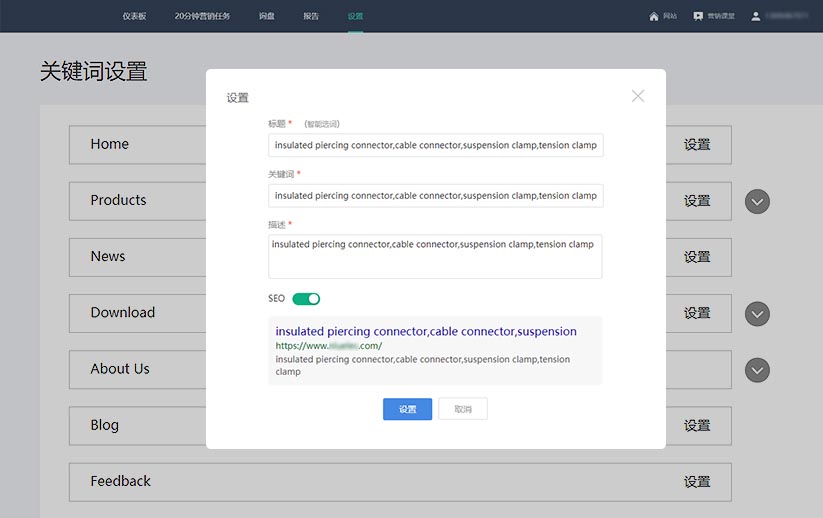The height and width of the screenshot is (518, 823).
Task: Click into the 标题 input field
Action: pos(435,146)
